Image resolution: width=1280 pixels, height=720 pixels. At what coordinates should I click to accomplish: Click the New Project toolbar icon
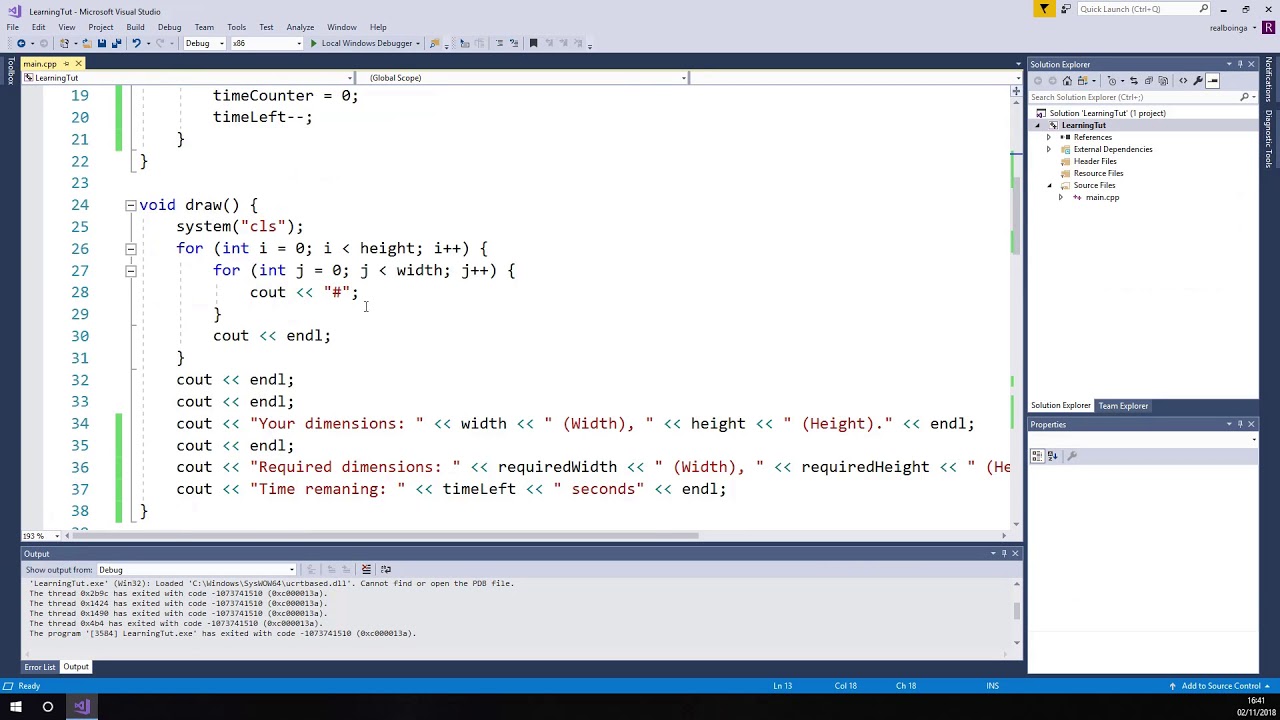tap(64, 43)
